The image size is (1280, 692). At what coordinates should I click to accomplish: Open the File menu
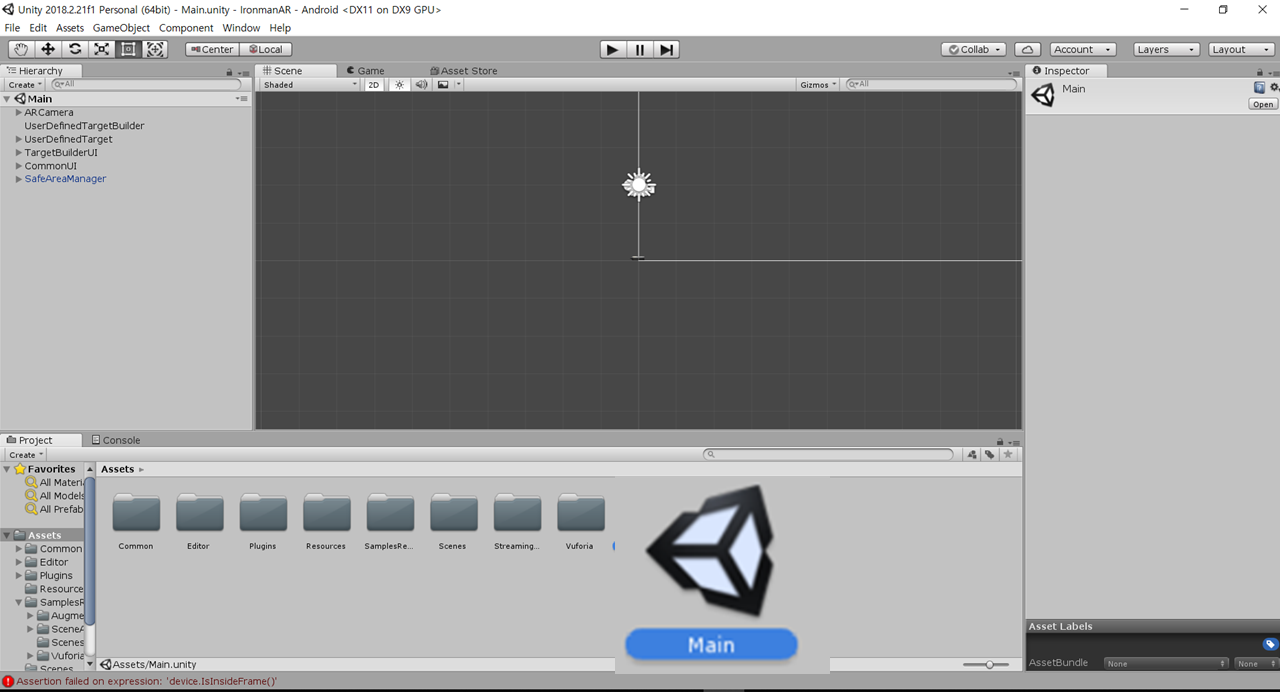pos(12,28)
